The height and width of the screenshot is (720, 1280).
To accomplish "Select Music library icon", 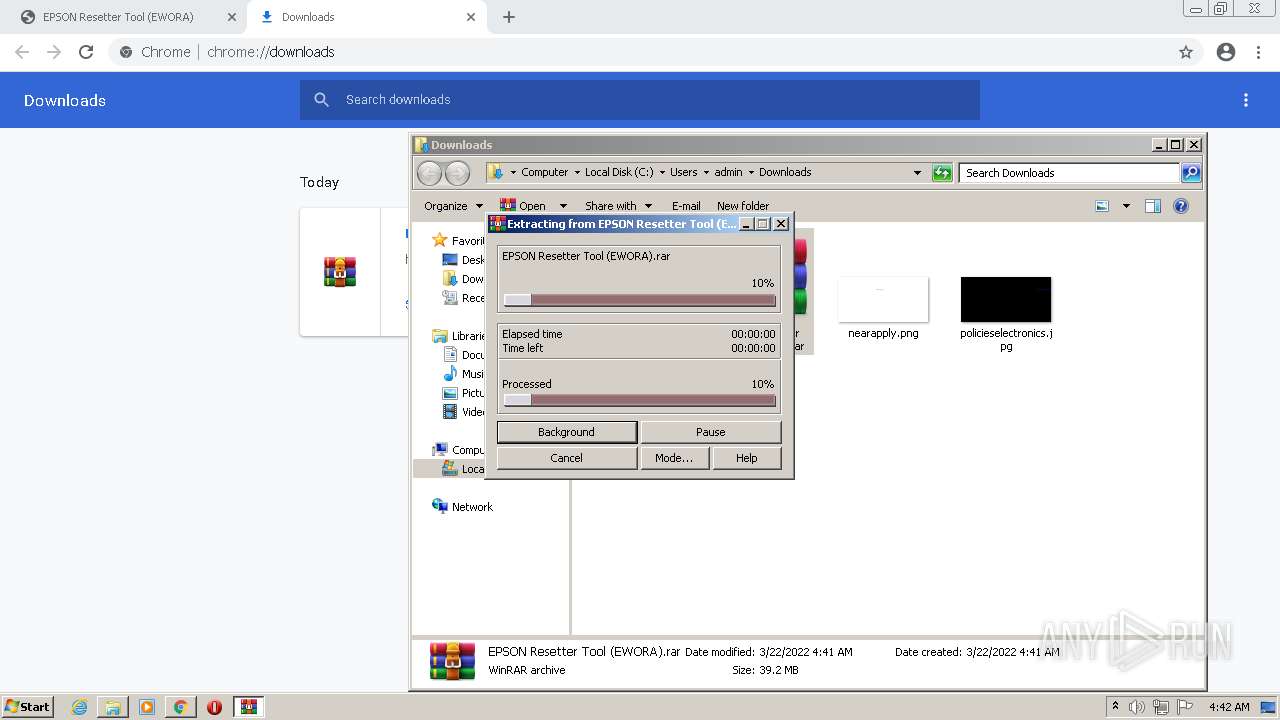I will point(450,374).
